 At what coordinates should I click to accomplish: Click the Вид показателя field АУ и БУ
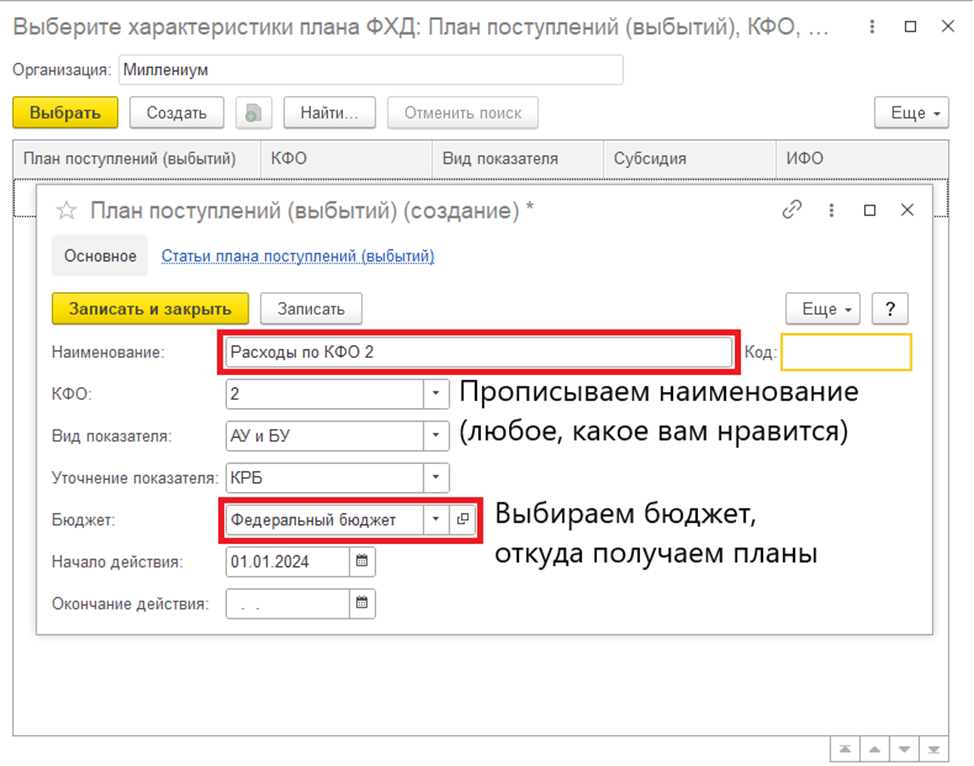325,435
